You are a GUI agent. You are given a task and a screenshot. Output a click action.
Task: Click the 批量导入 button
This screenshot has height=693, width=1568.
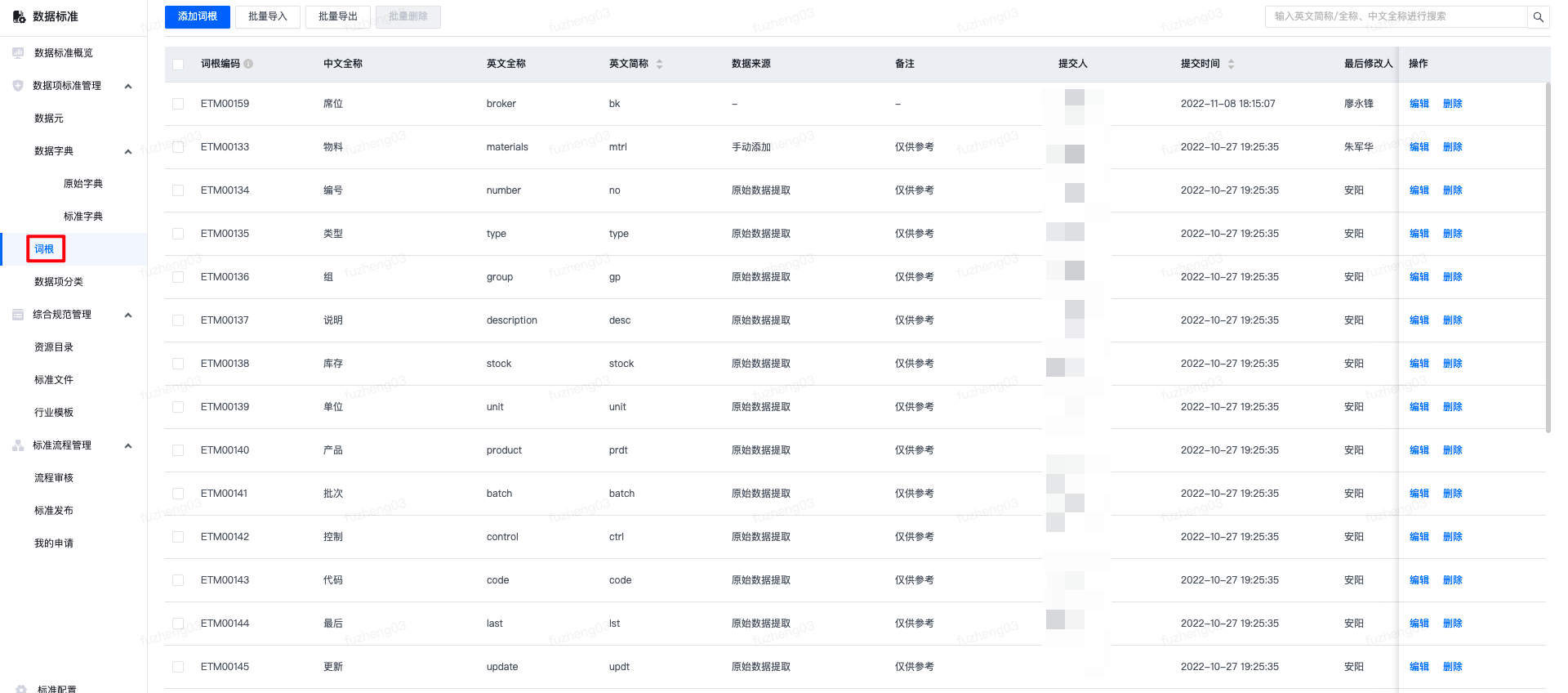pyautogui.click(x=268, y=17)
